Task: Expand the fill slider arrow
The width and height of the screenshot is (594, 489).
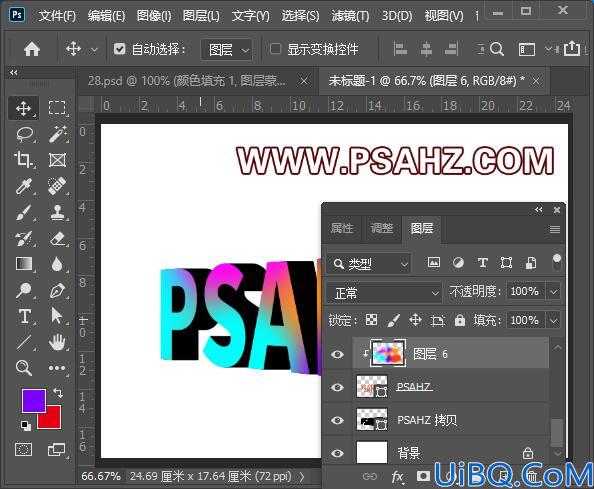Action: 553,320
